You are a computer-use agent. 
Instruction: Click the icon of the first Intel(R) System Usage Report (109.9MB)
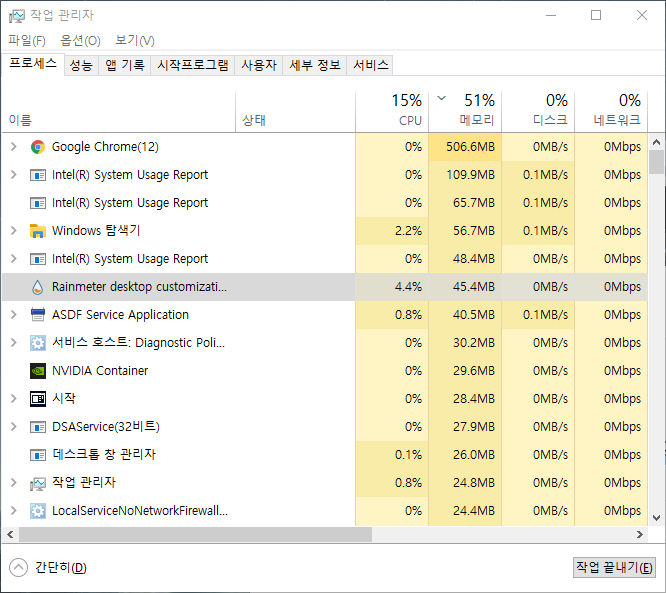[x=38, y=175]
